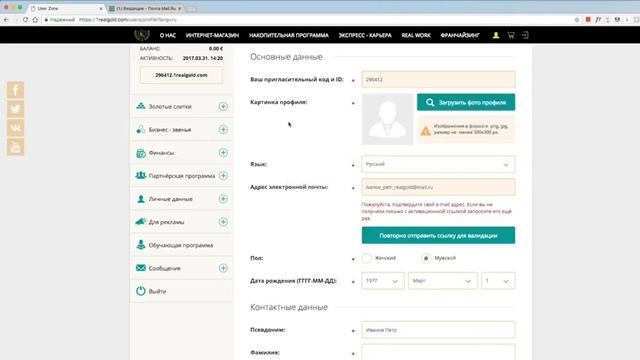Open the Twitter social button
This screenshot has height=360, width=640.
(16, 109)
